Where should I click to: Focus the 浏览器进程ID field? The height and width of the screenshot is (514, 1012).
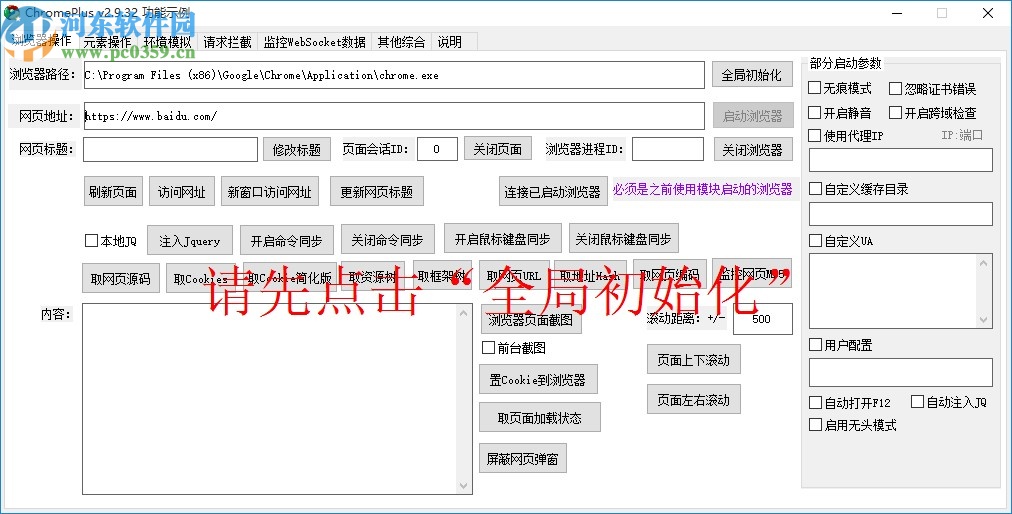(x=667, y=149)
